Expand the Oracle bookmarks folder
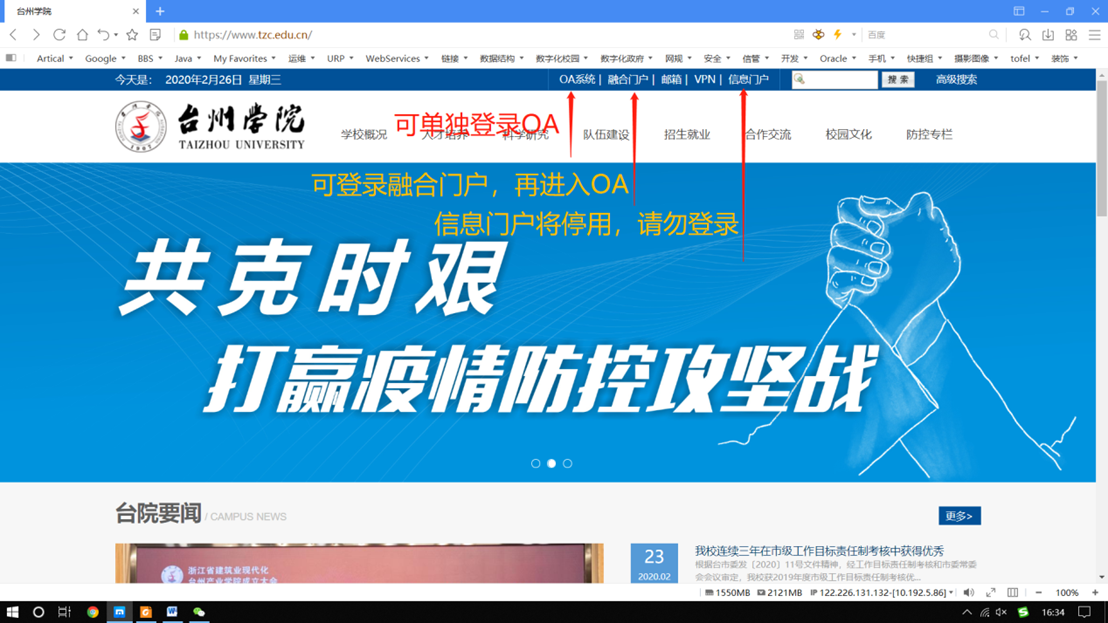This screenshot has height=623, width=1108. 838,59
